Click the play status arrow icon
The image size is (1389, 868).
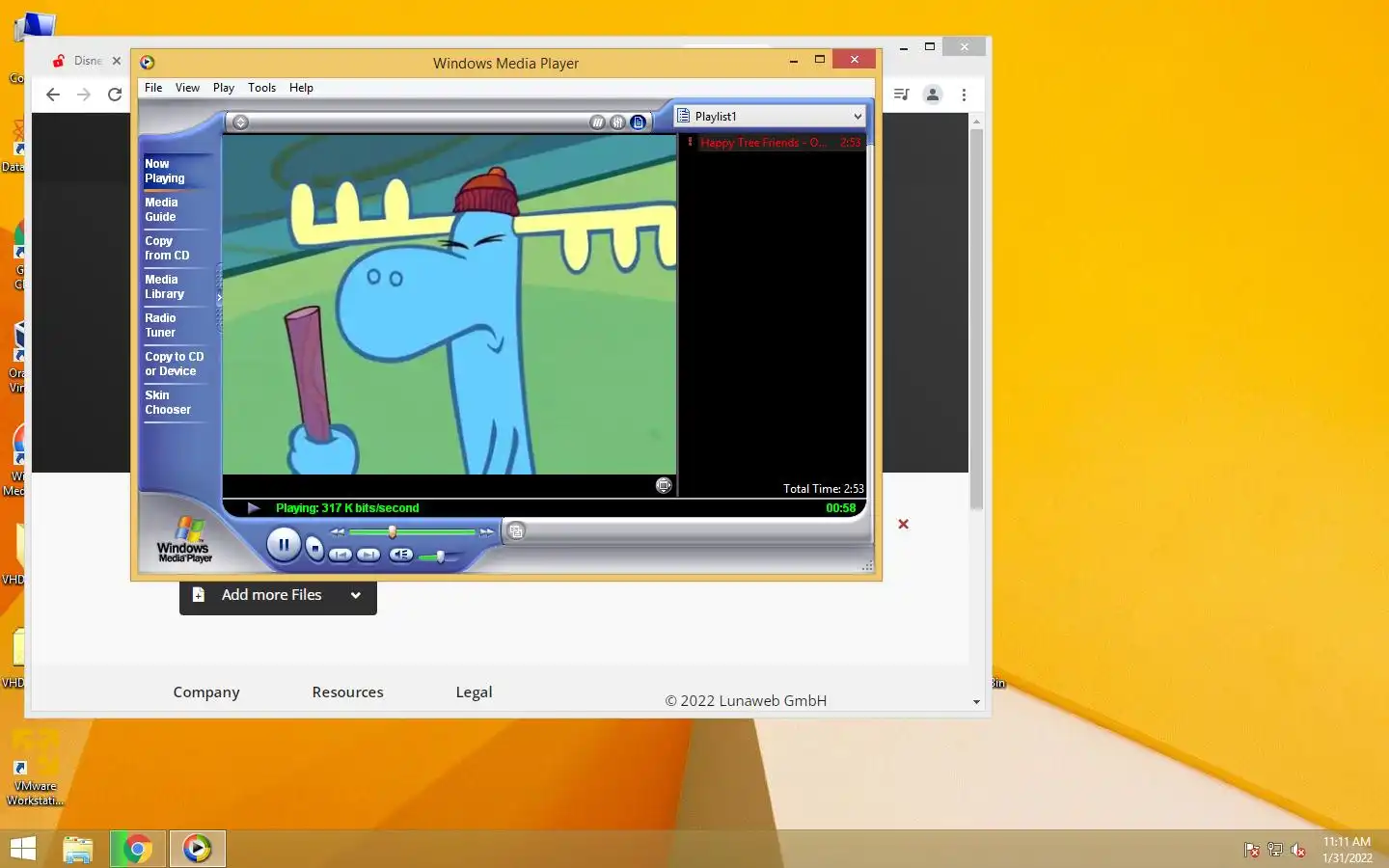[x=253, y=508]
